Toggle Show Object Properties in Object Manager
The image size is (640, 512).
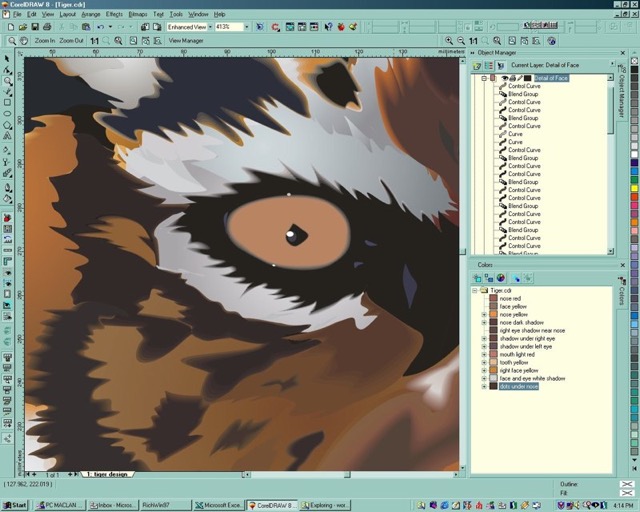coord(489,65)
